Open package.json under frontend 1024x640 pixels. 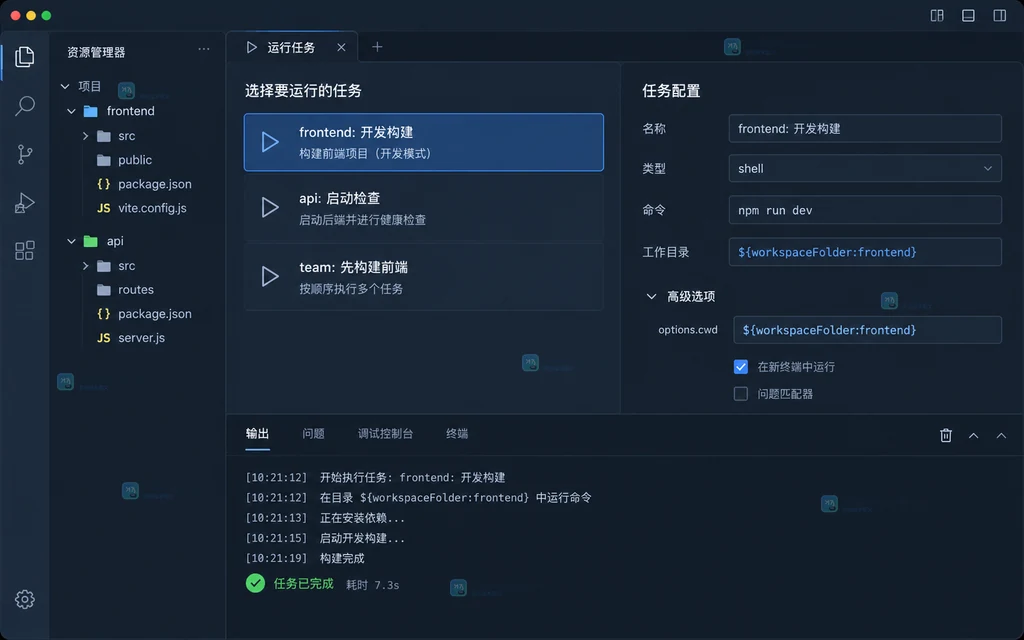coord(155,184)
